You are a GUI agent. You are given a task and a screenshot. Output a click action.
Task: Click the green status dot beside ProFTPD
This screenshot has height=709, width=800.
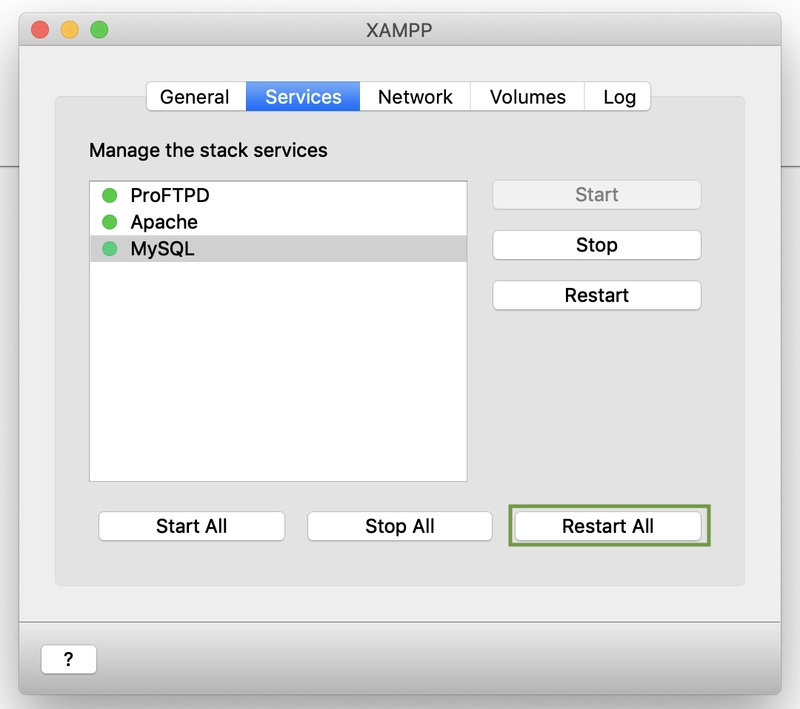tap(110, 195)
